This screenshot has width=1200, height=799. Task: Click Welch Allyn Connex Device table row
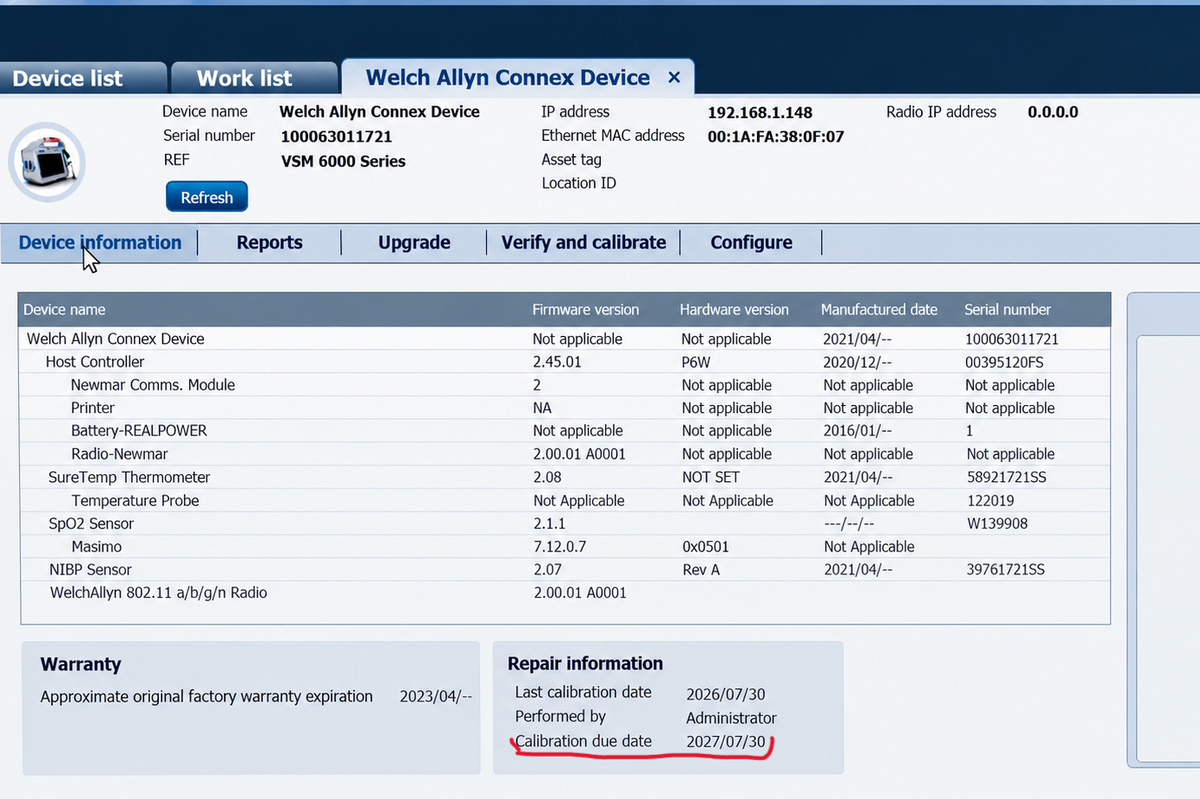point(564,339)
